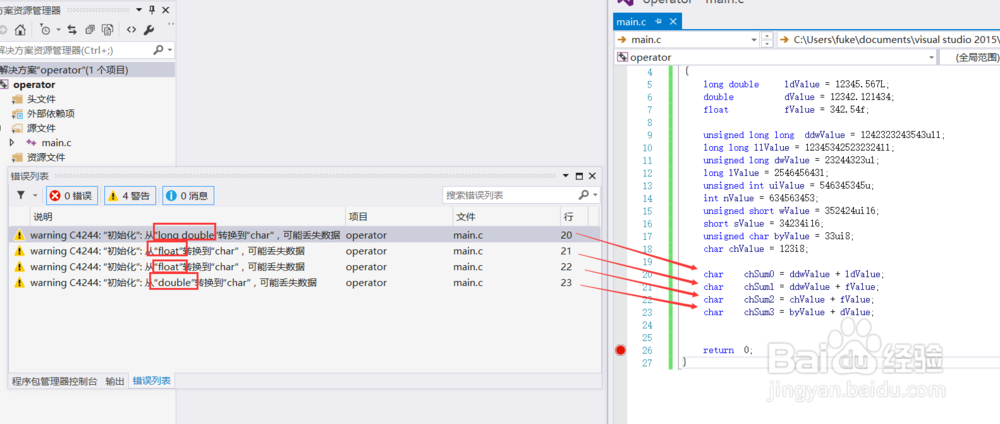Remove the red breakpoint on line 26
Viewport: 1000px width, 424px height.
pyautogui.click(x=621, y=349)
